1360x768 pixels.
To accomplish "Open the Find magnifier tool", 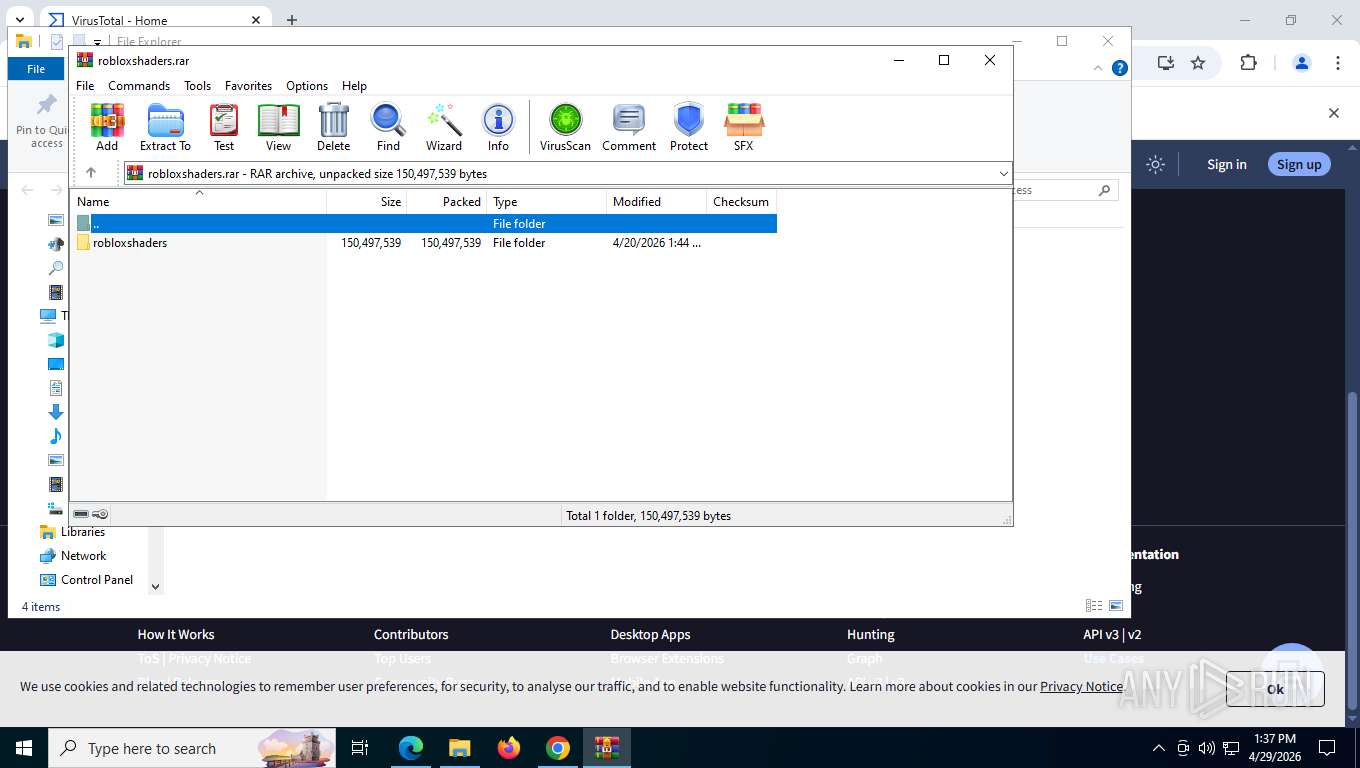I will pyautogui.click(x=388, y=127).
